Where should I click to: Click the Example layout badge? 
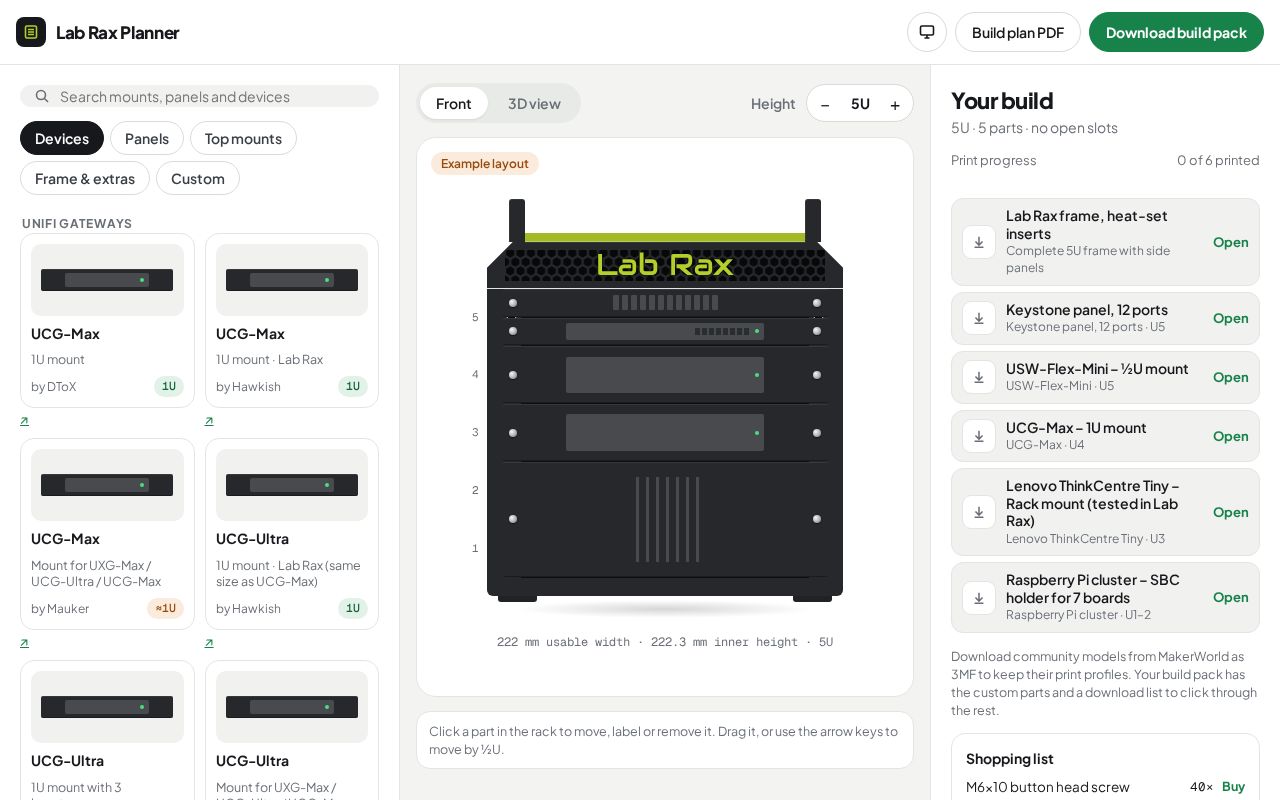[485, 163]
